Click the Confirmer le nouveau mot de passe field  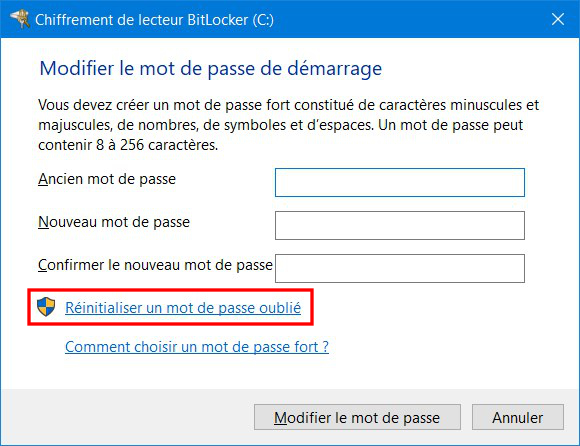(x=400, y=268)
